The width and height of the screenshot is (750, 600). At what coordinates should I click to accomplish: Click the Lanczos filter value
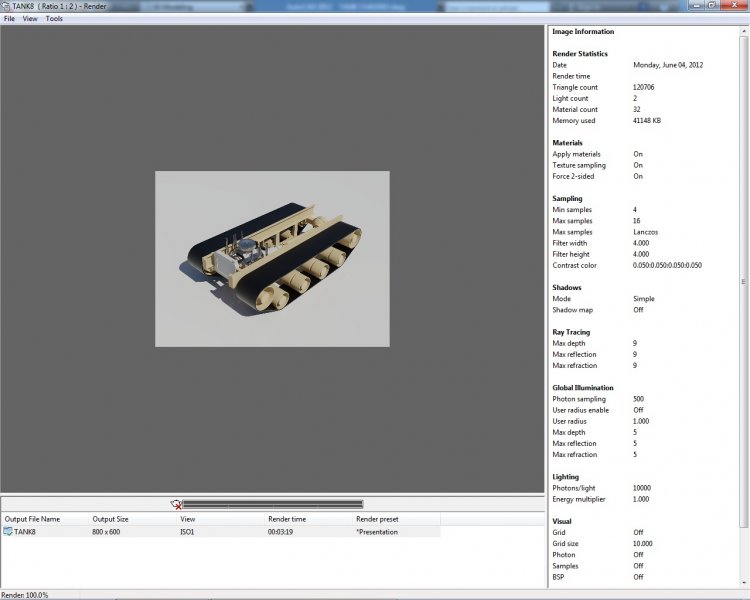point(645,232)
